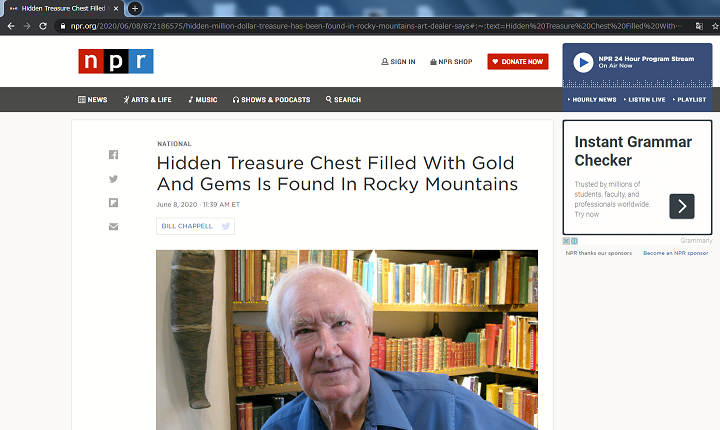Reload the page with refresh icon

tap(43, 26)
